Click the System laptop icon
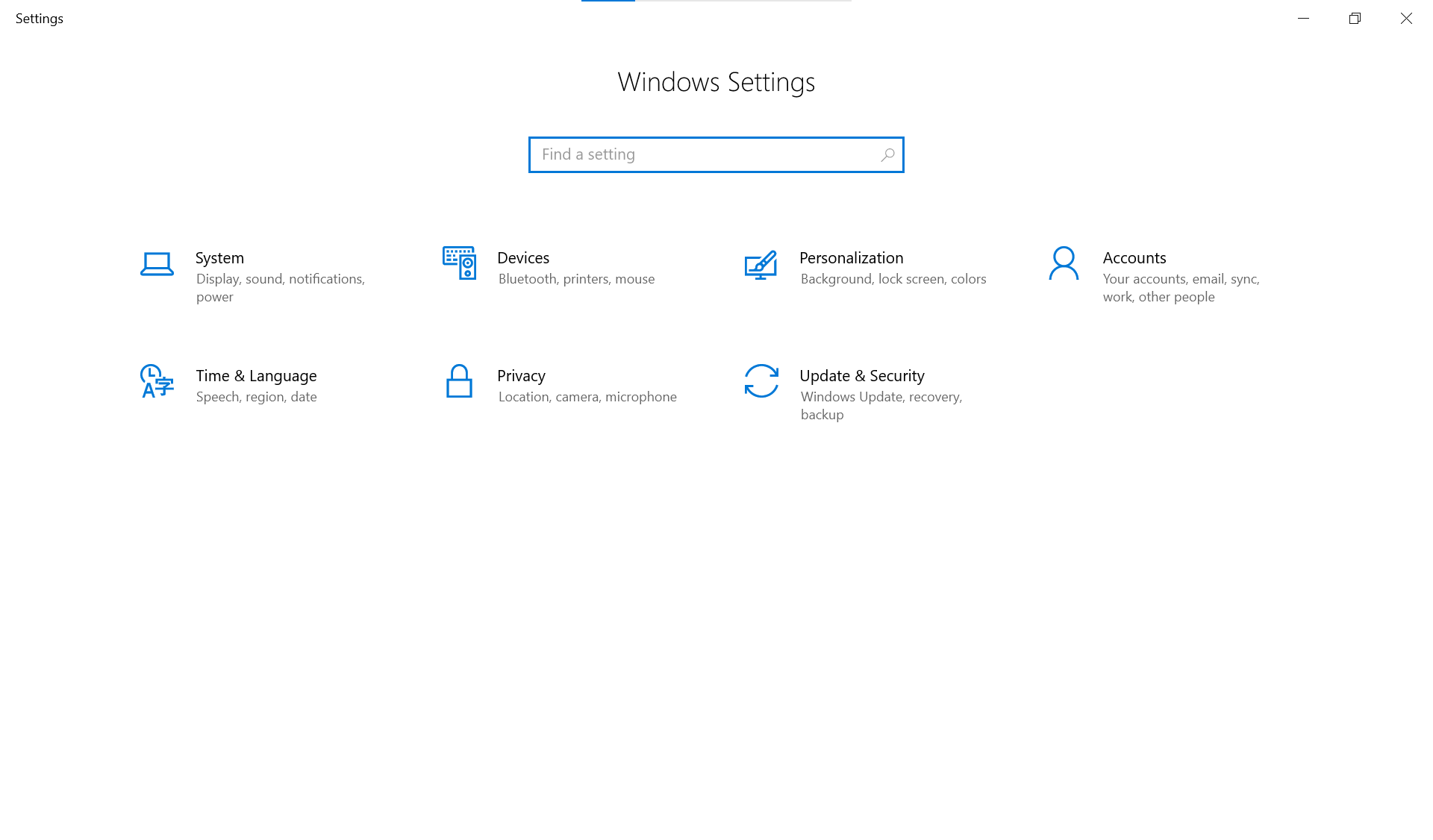The image size is (1433, 840). click(x=157, y=264)
